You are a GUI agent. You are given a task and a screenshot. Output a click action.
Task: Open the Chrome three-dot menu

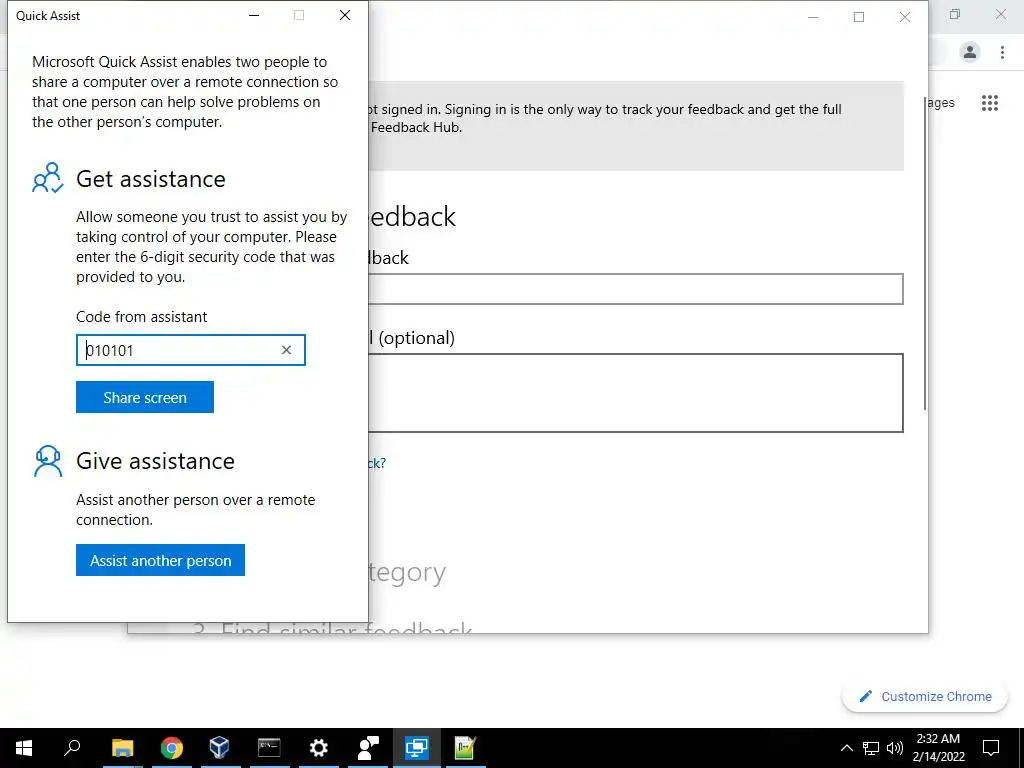1002,52
